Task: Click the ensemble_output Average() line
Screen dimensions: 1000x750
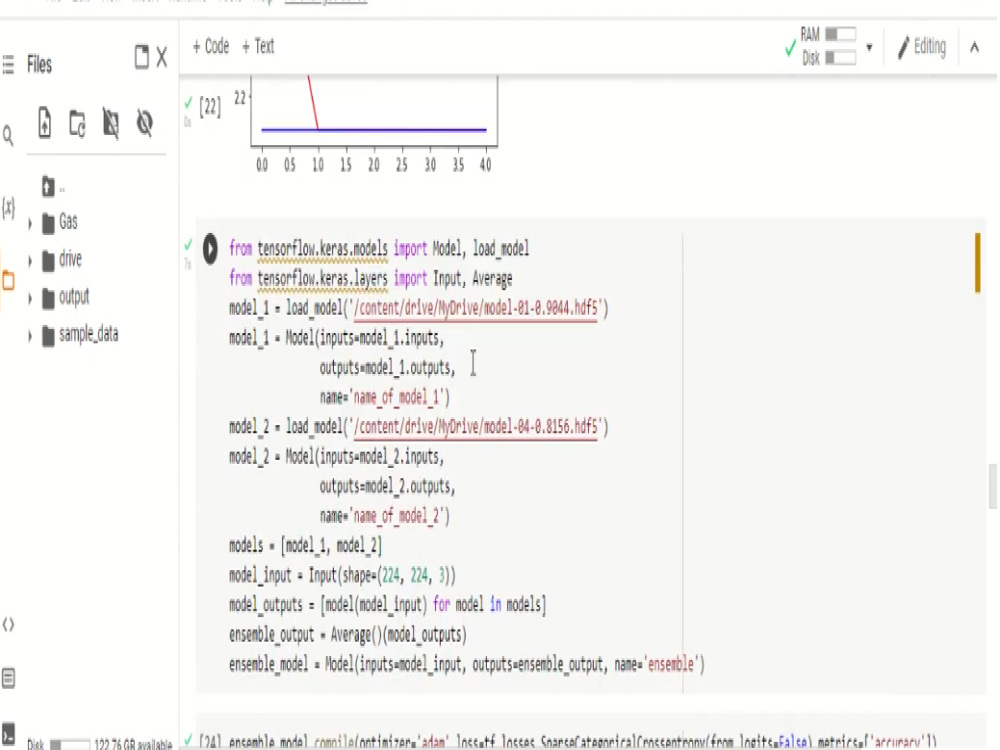Action: click(x=348, y=635)
